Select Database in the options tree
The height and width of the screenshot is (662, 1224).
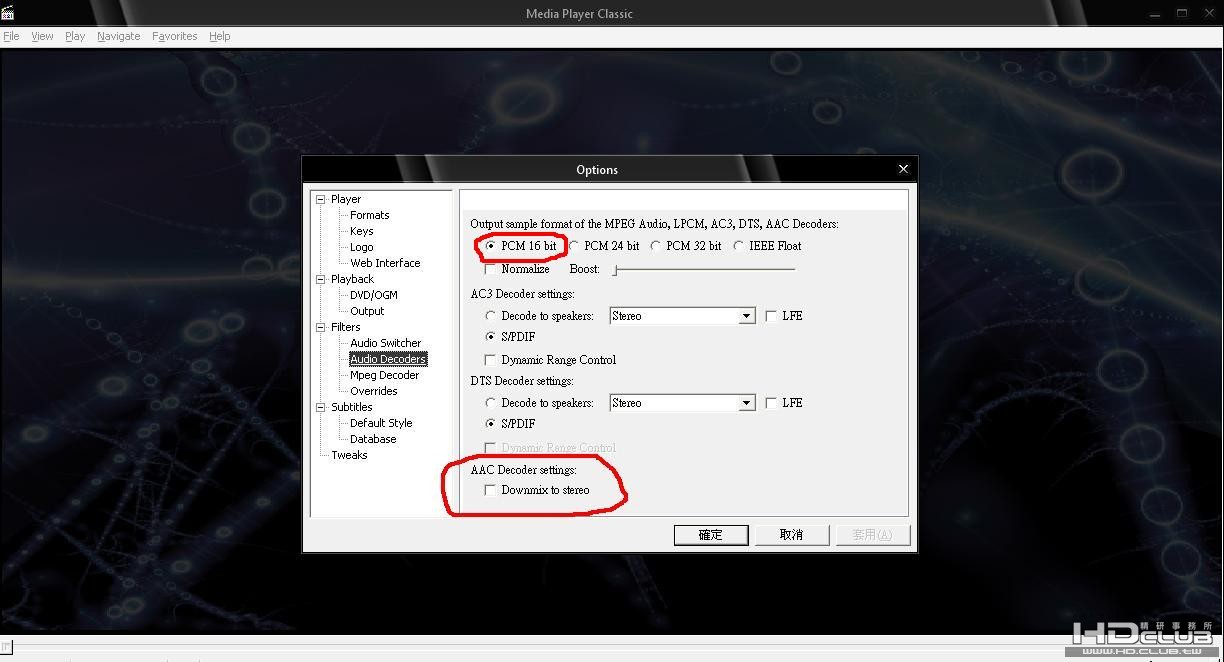pyautogui.click(x=373, y=439)
